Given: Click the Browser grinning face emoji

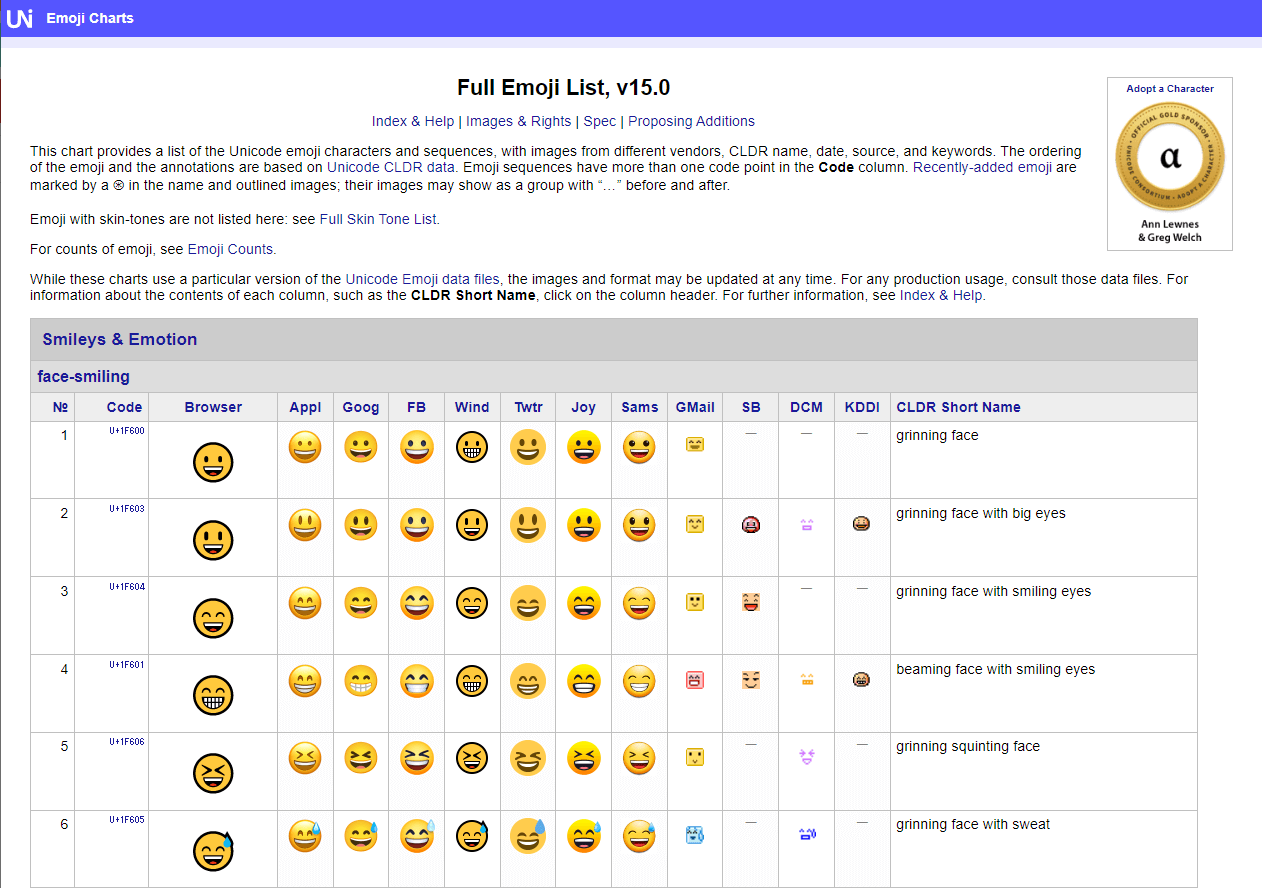Looking at the screenshot, I should [213, 463].
